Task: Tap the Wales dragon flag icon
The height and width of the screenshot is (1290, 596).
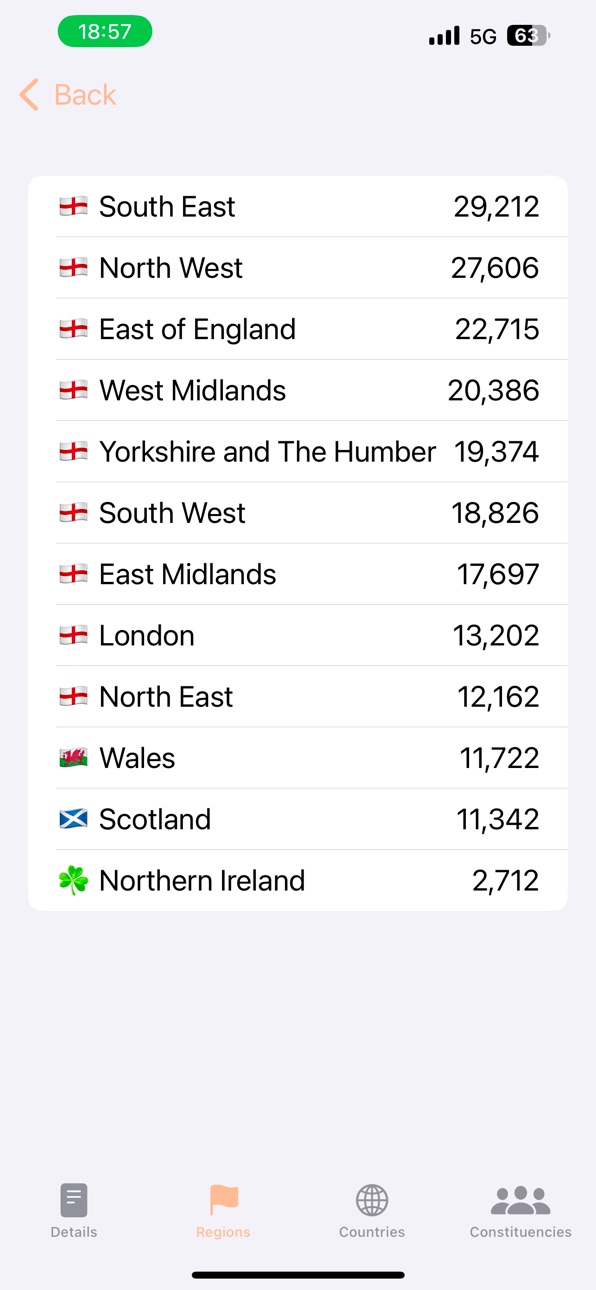Action: (73, 758)
